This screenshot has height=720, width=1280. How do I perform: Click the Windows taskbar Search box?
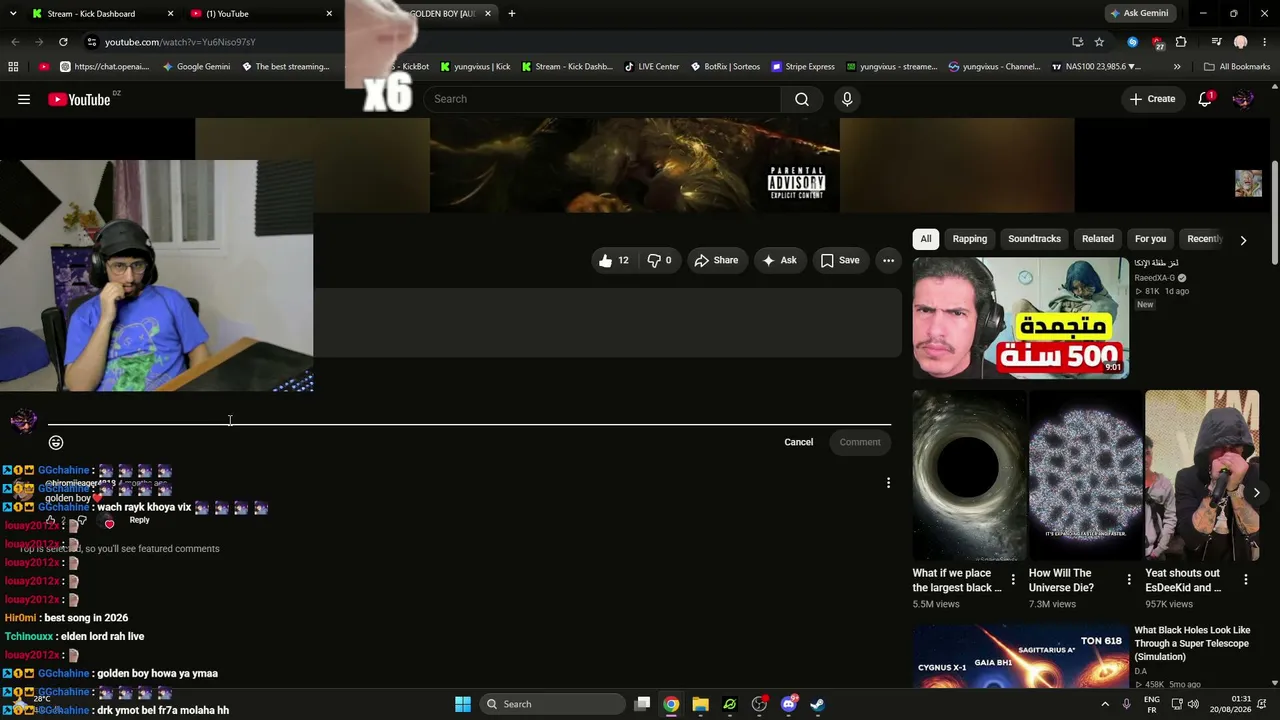[552, 704]
